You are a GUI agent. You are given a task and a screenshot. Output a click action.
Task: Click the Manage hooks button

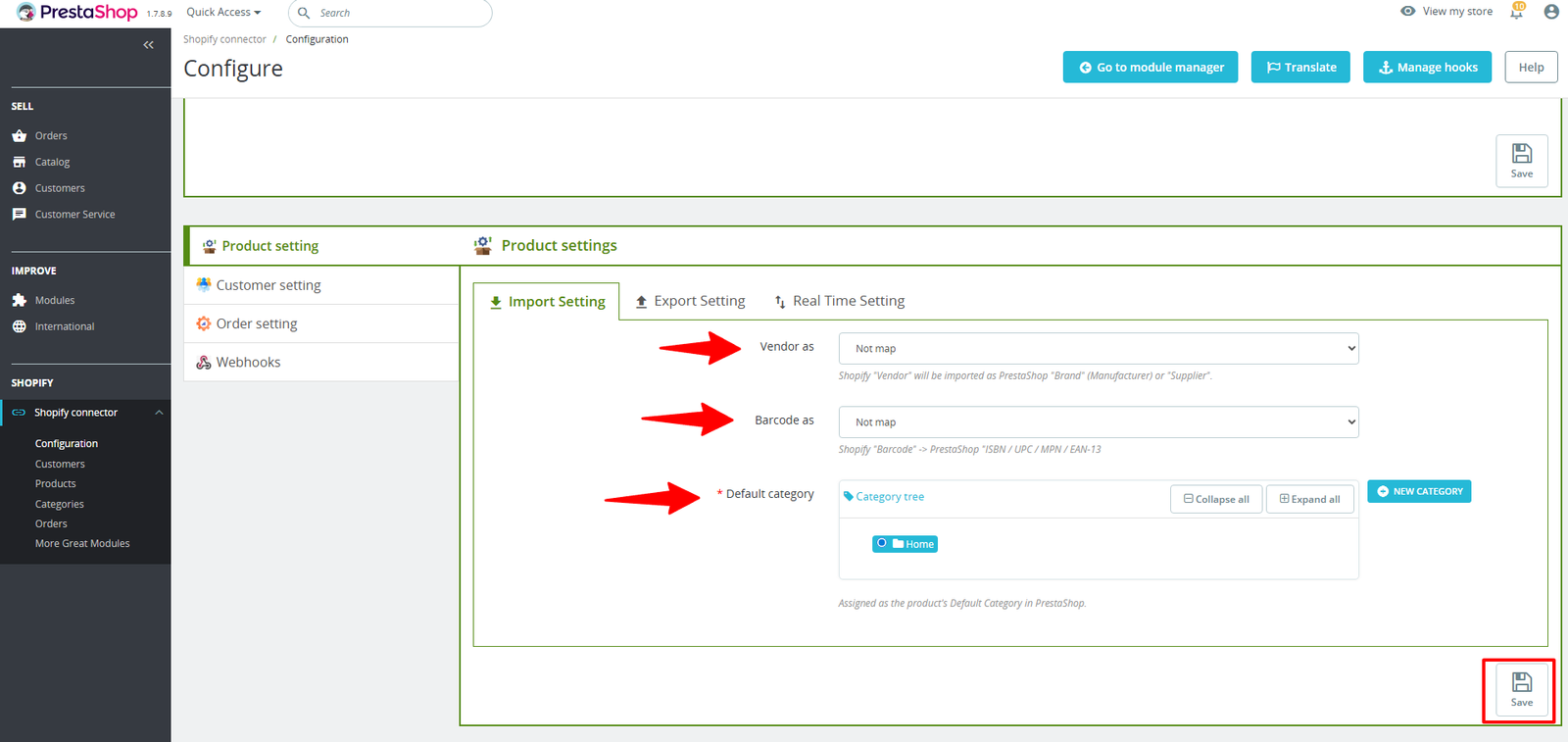tap(1427, 67)
